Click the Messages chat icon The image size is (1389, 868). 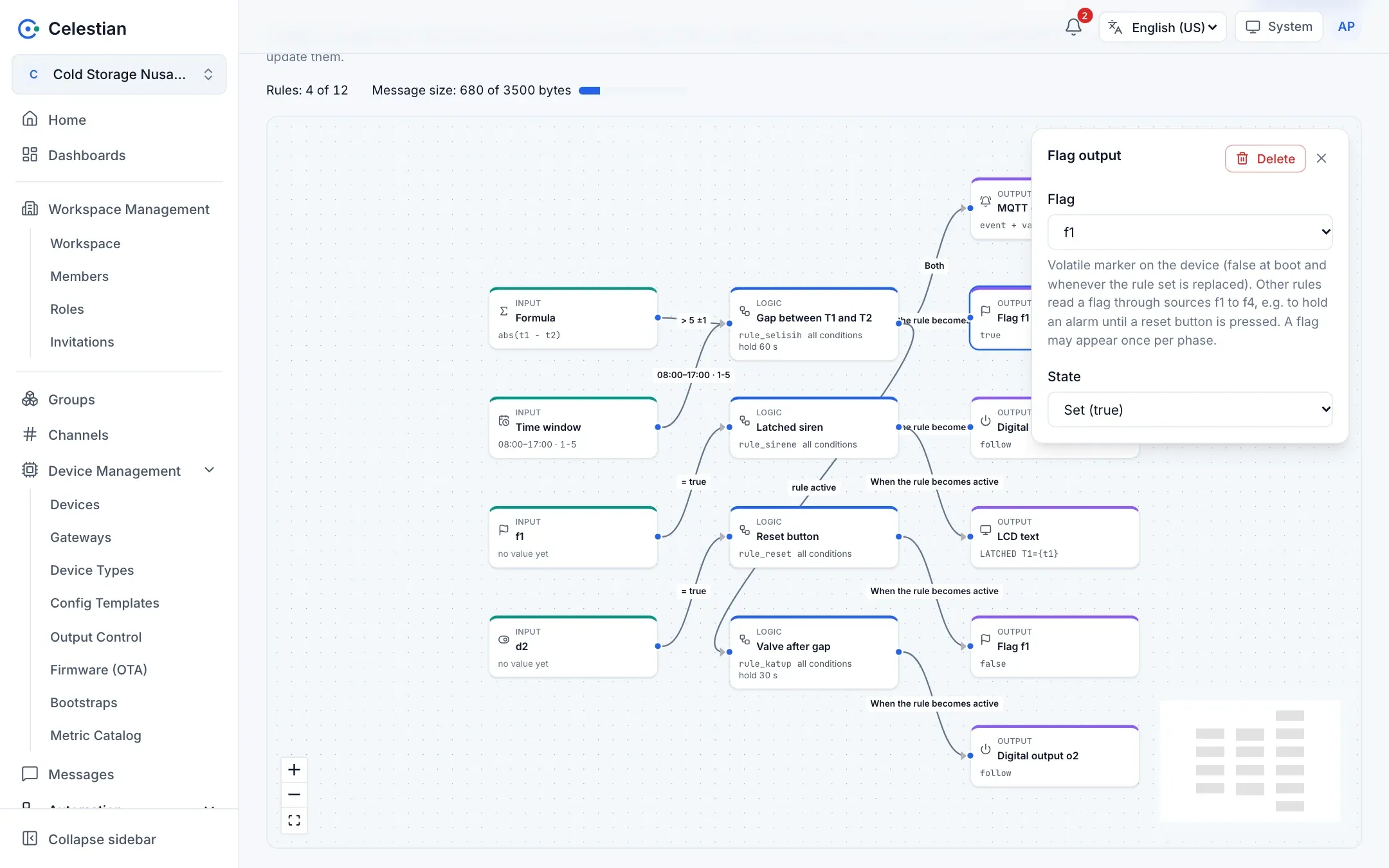tap(30, 774)
